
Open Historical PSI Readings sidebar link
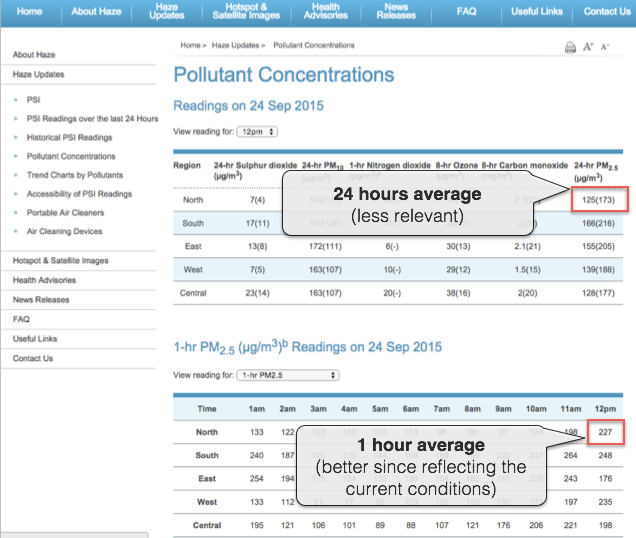click(x=69, y=138)
